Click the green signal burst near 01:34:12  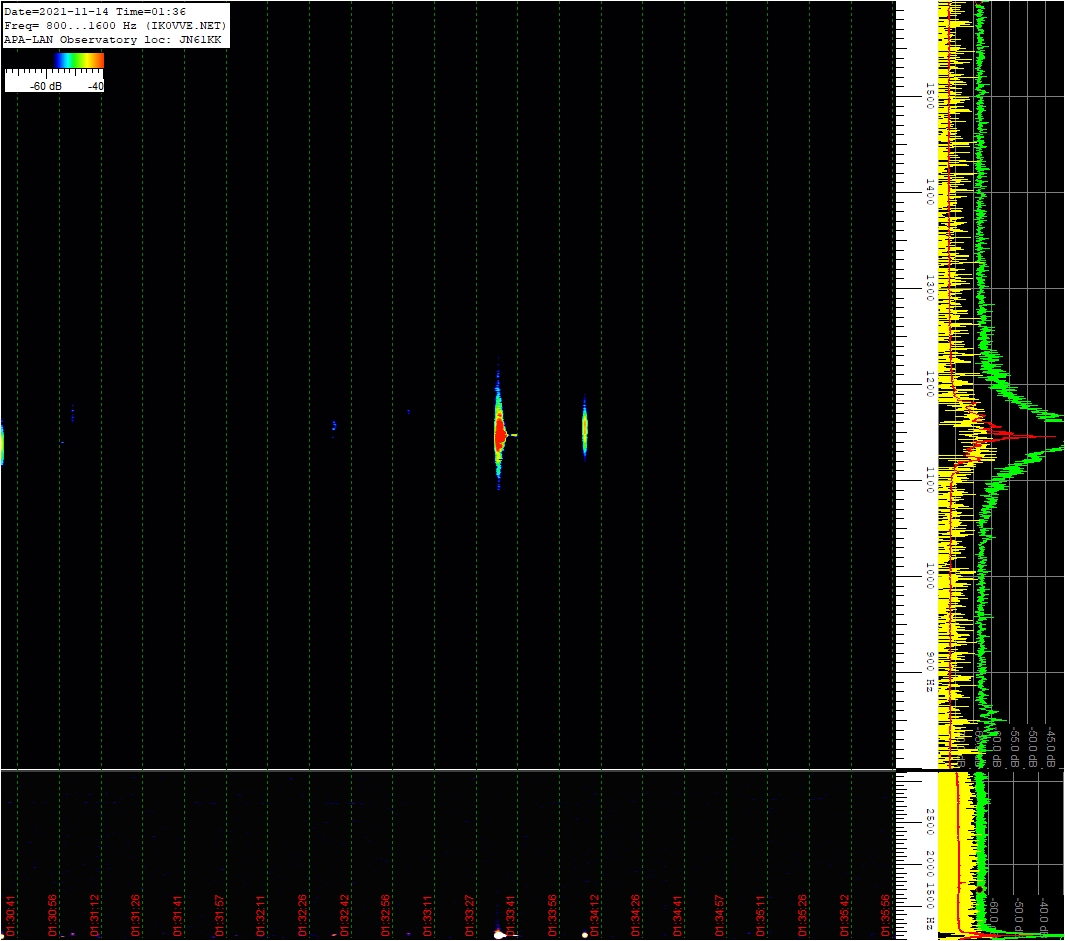585,428
